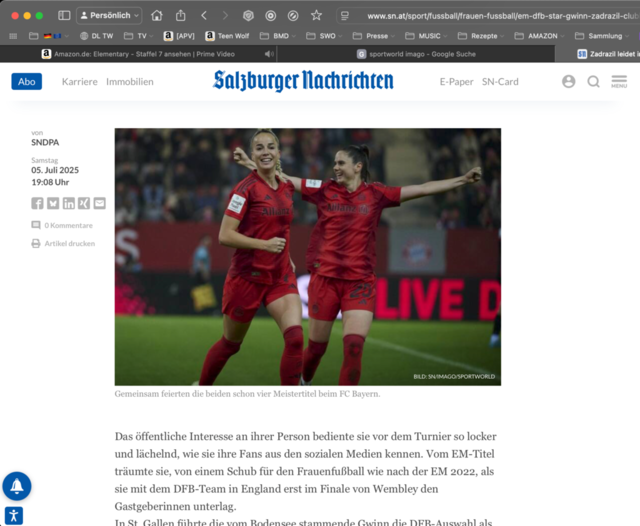Image resolution: width=640 pixels, height=526 pixels.
Task: Open the hamburger Menü on the site
Action: tap(619, 82)
